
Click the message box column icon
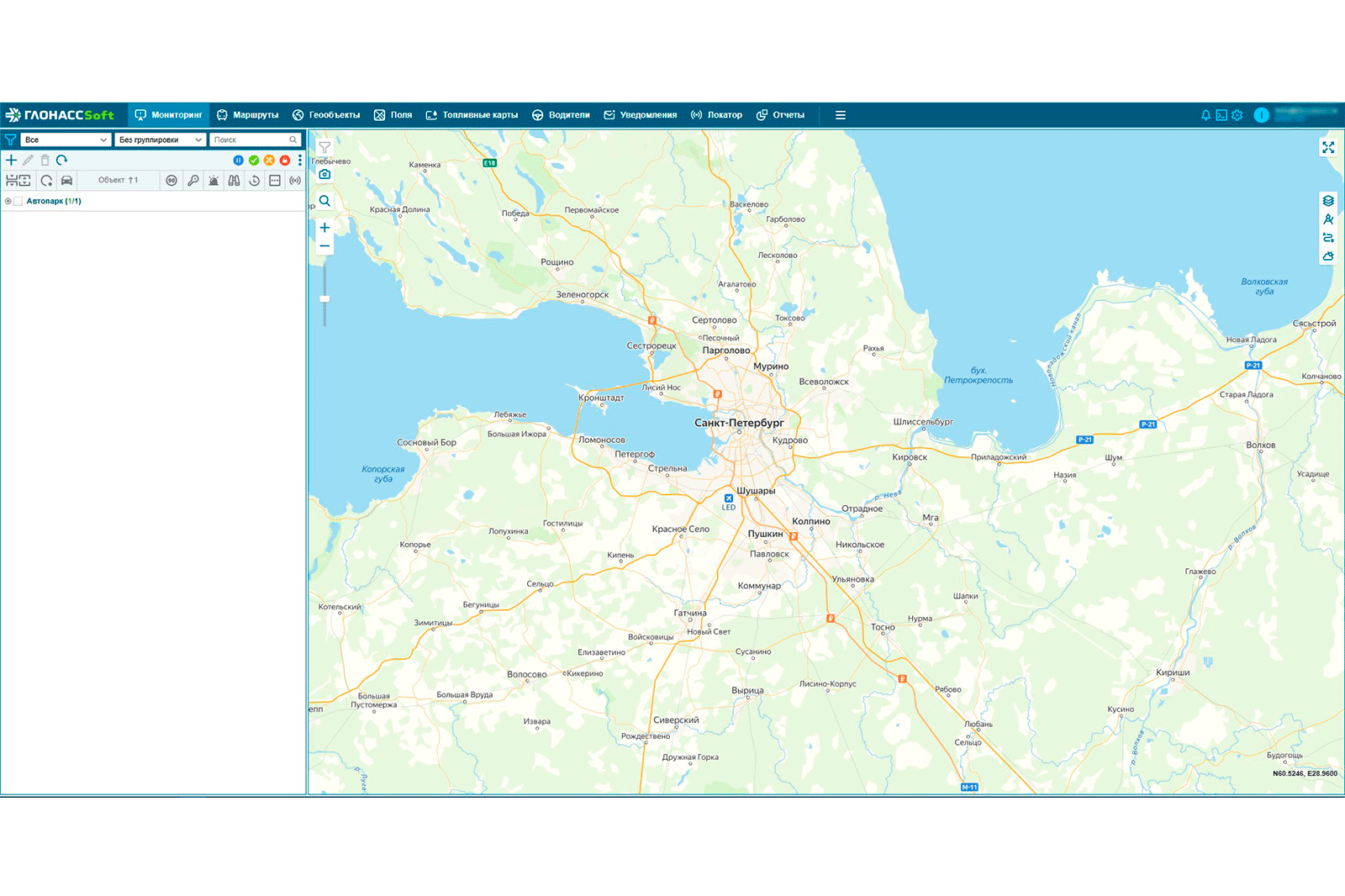[x=275, y=180]
